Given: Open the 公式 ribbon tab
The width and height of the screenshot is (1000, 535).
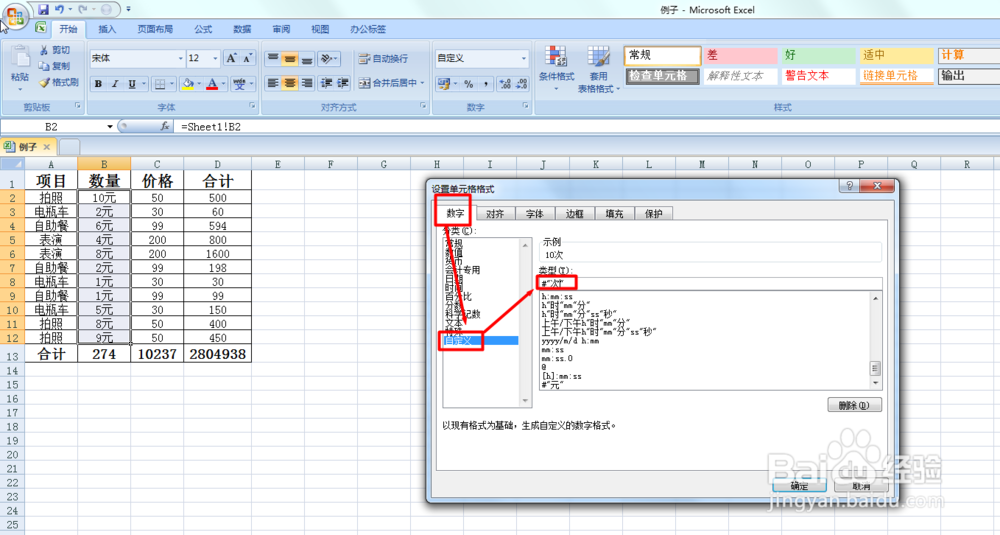Looking at the screenshot, I should 203,29.
